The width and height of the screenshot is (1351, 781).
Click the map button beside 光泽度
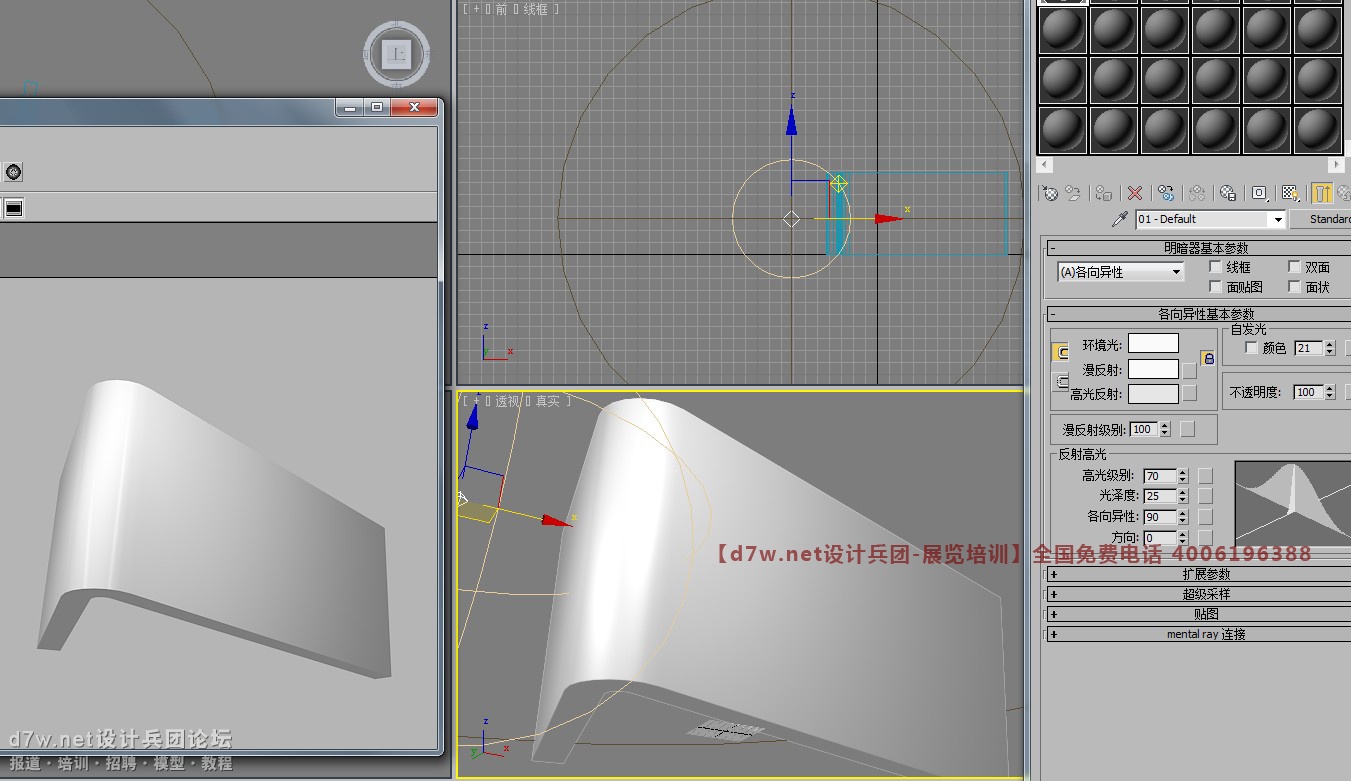pos(1205,496)
